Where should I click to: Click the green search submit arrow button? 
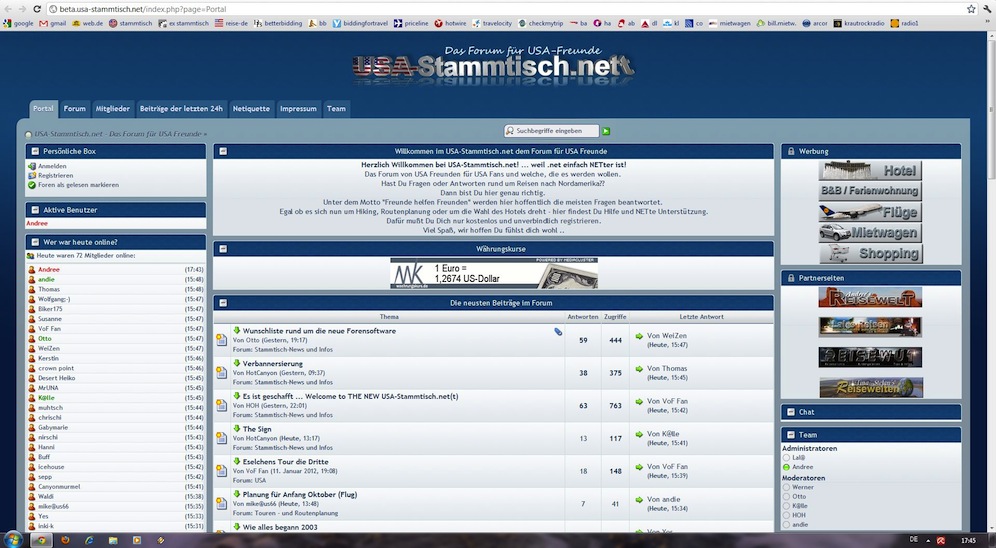[x=606, y=131]
